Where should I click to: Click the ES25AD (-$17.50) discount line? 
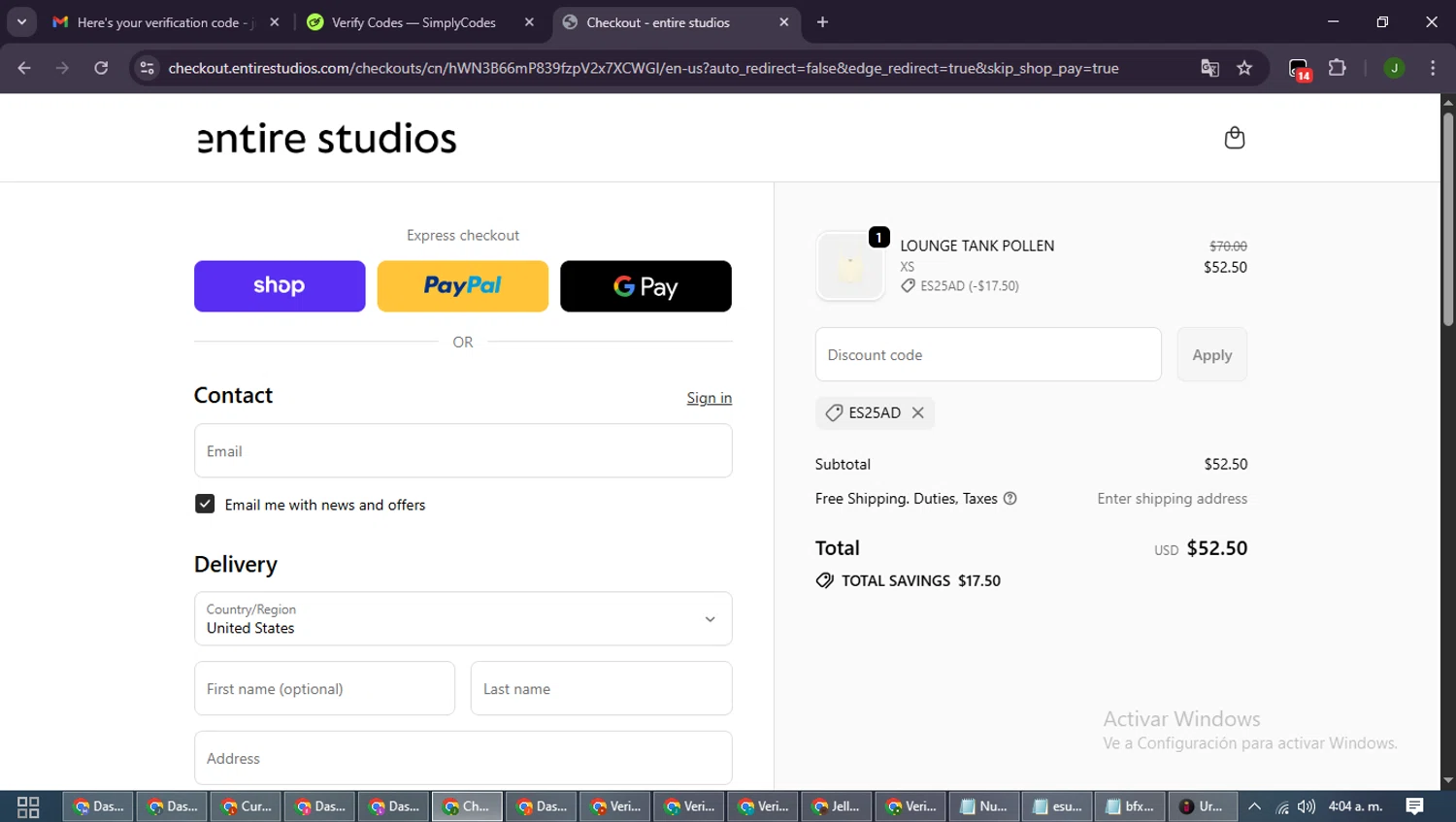[x=960, y=286]
